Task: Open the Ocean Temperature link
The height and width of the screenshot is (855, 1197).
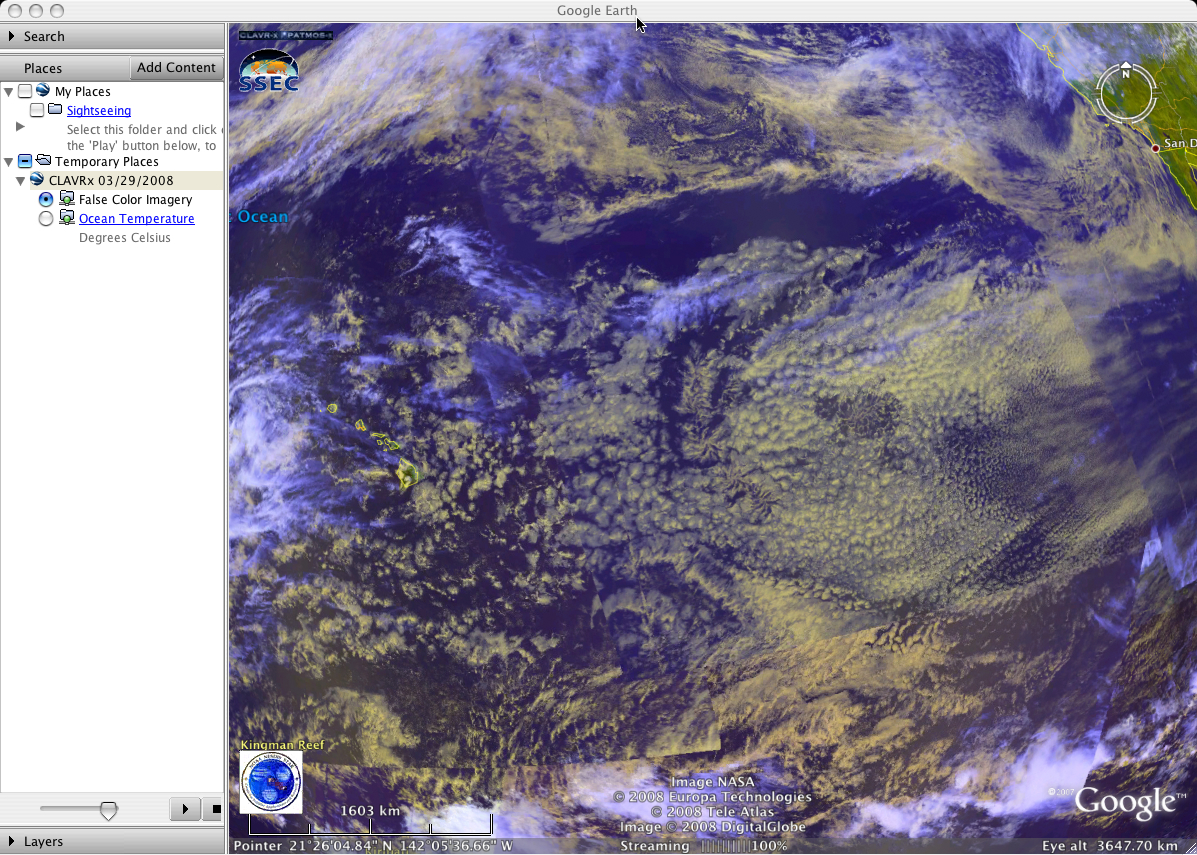Action: tap(137, 218)
